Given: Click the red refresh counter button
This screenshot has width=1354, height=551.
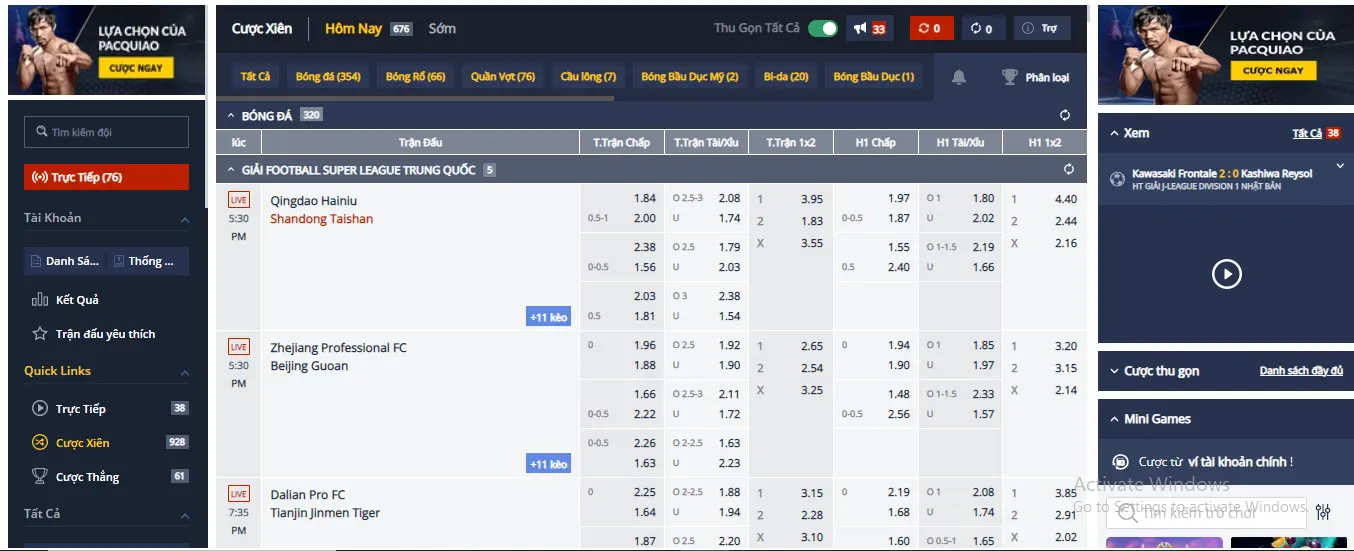Looking at the screenshot, I should (x=930, y=28).
